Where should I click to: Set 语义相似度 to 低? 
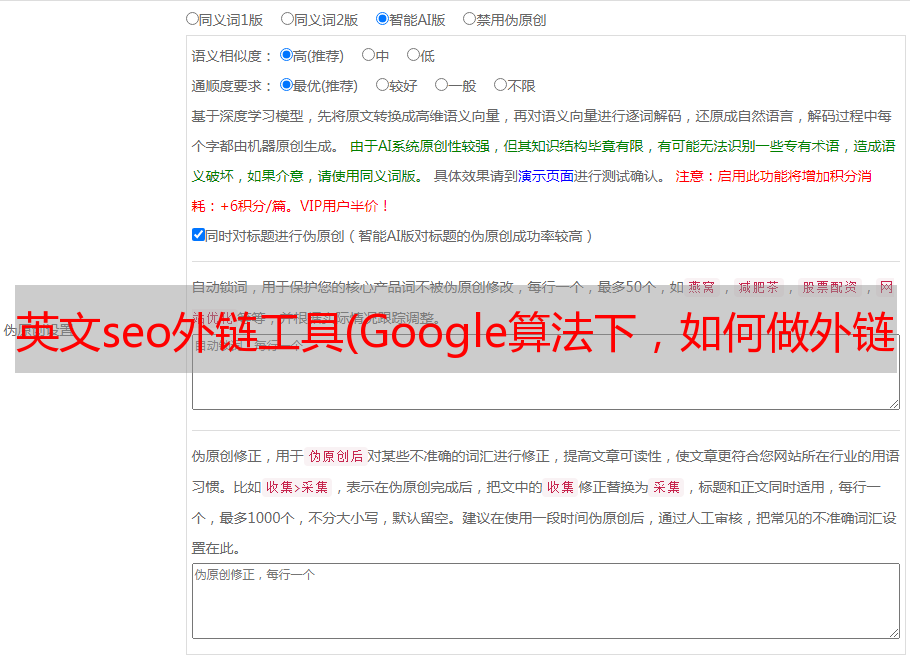413,55
